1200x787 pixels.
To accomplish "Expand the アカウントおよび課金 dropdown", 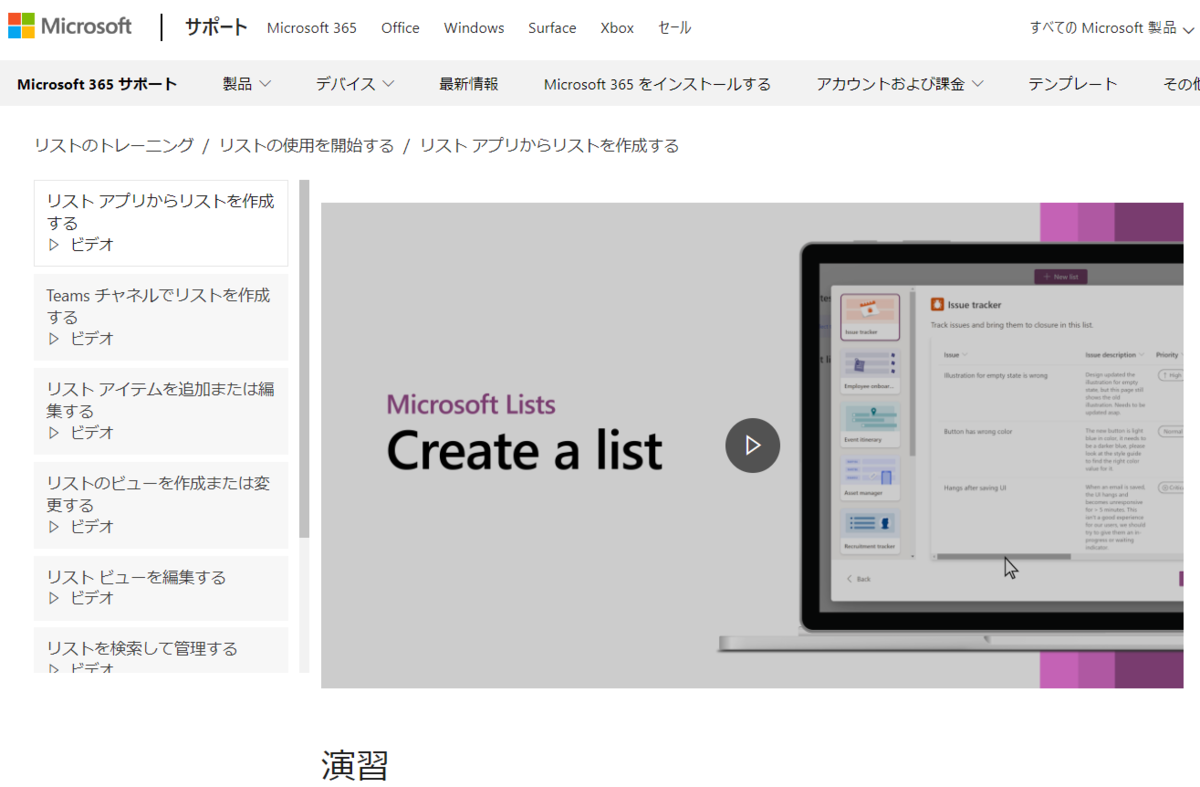I will pos(898,84).
